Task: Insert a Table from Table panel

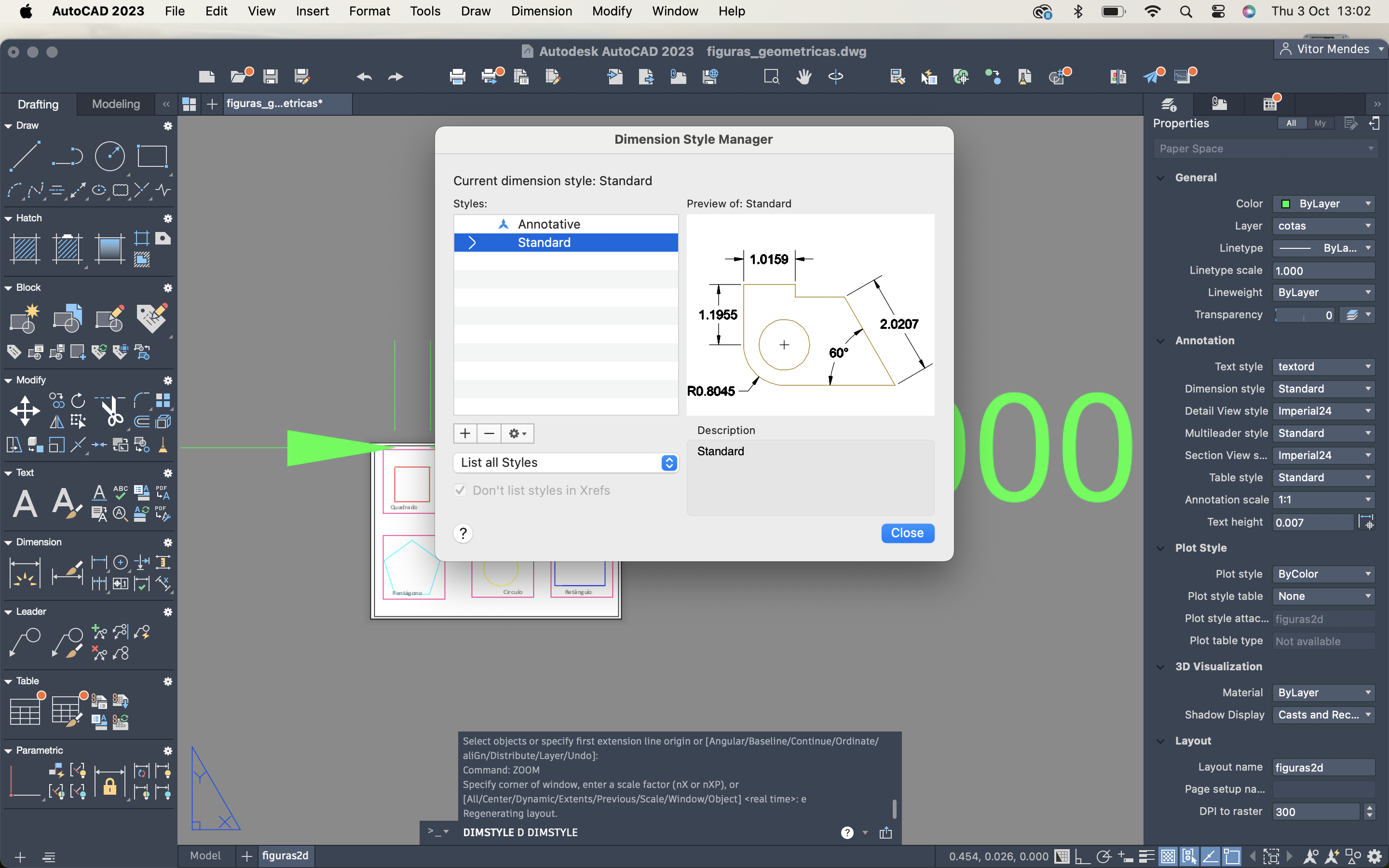Action: click(x=25, y=711)
